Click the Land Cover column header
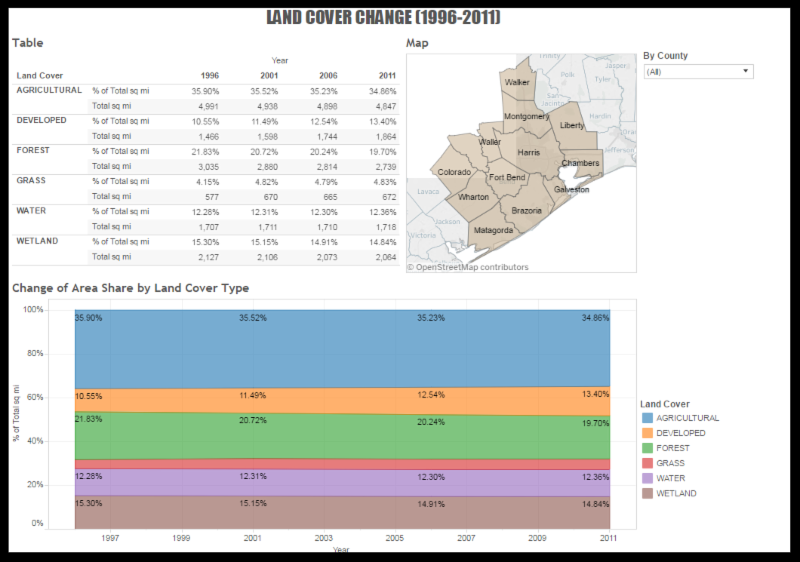Image resolution: width=800 pixels, height=562 pixels. click(x=39, y=75)
